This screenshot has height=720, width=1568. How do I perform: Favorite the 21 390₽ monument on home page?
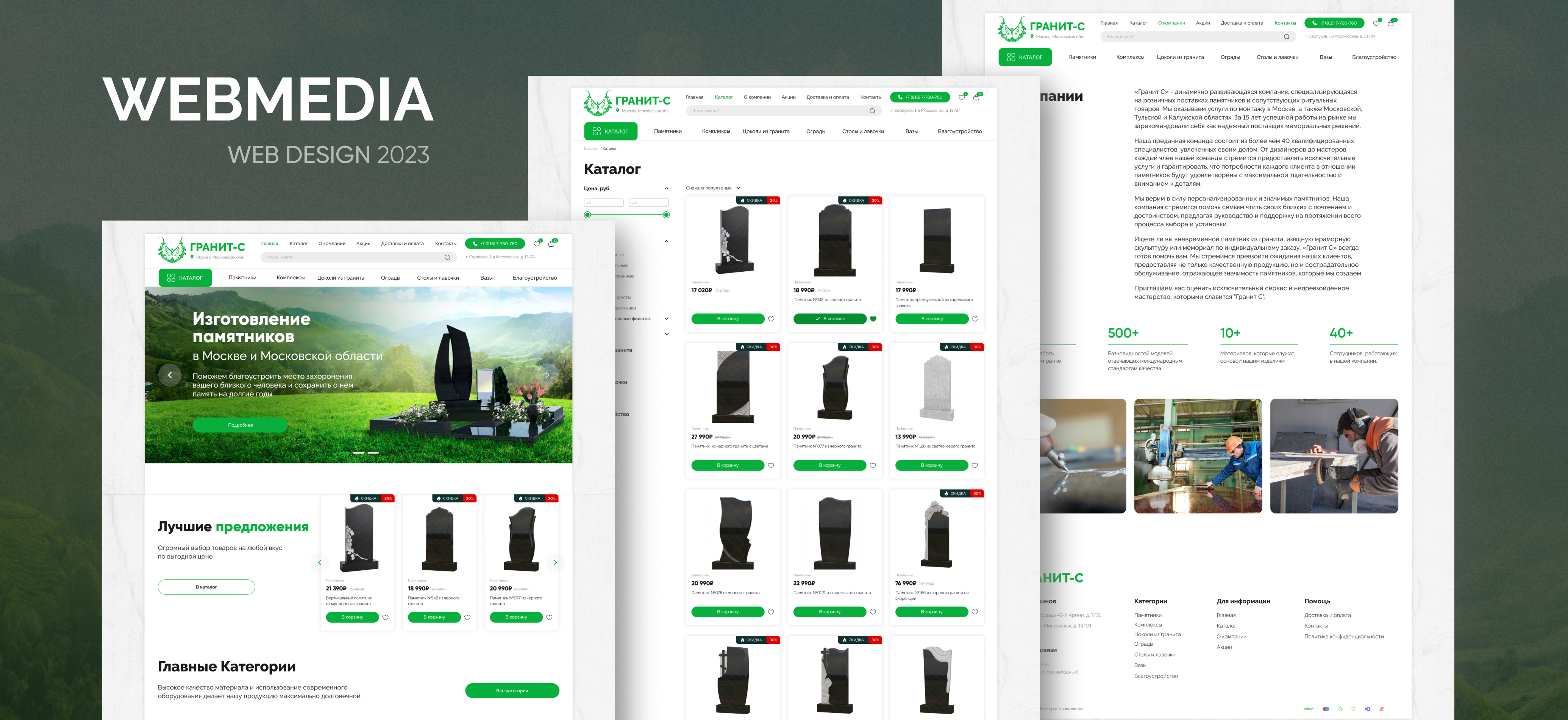[x=385, y=618]
